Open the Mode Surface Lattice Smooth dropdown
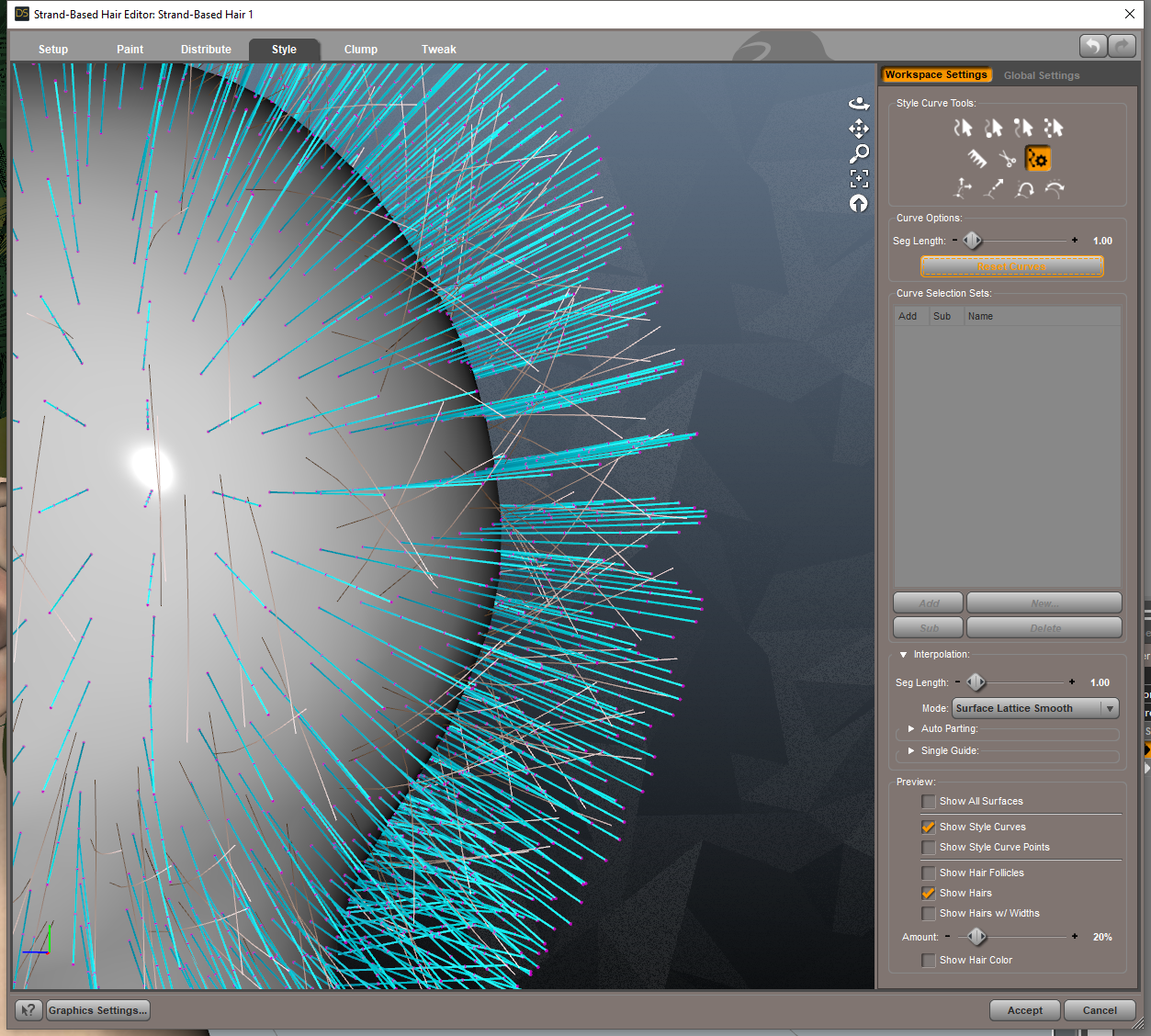This screenshot has width=1151, height=1036. pyautogui.click(x=1035, y=708)
